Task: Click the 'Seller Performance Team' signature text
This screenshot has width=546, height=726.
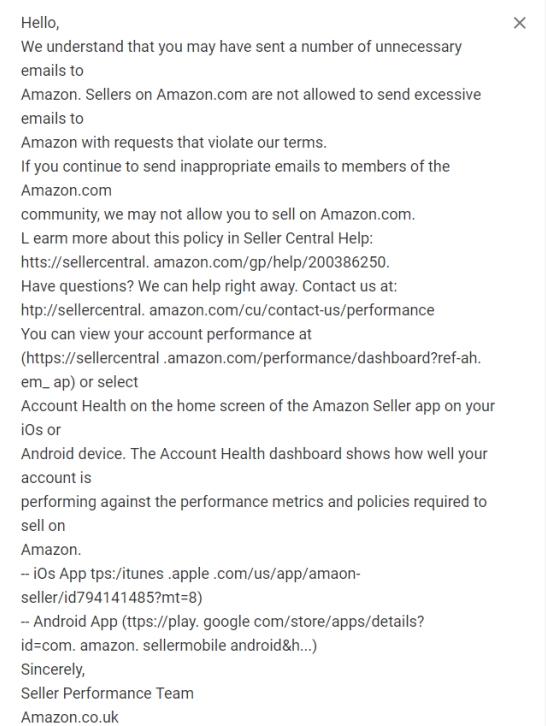Action: point(107,693)
